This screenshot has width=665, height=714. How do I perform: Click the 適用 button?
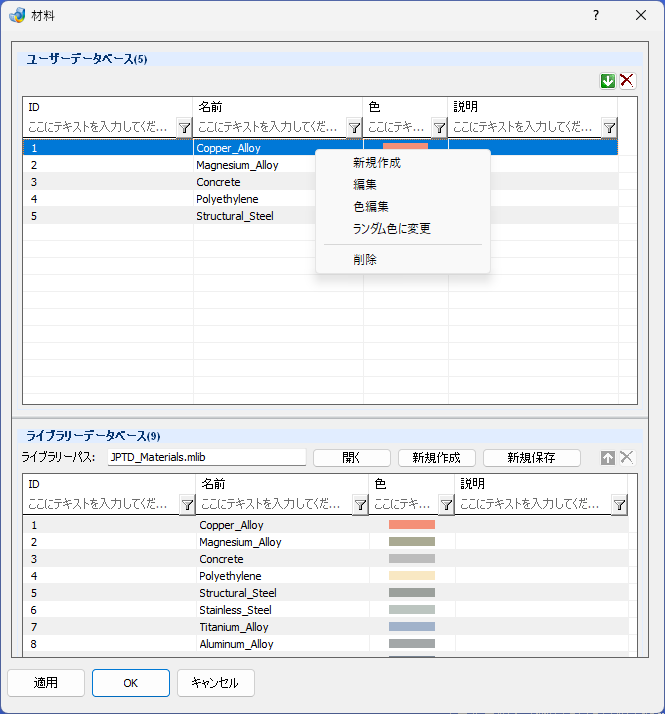click(x=46, y=683)
